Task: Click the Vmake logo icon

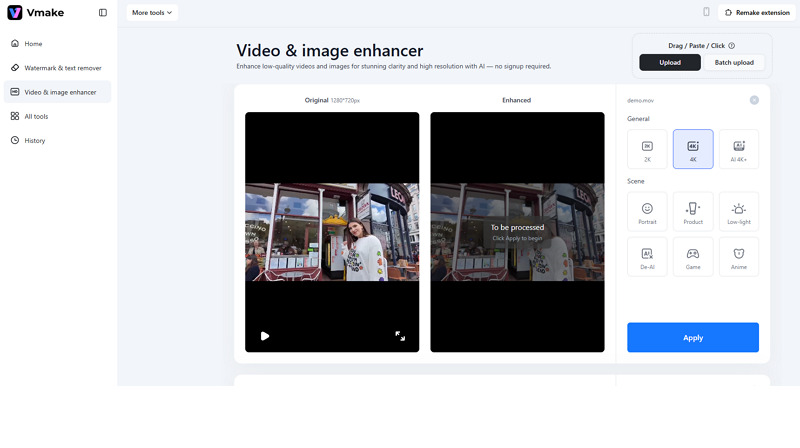Action: [14, 13]
